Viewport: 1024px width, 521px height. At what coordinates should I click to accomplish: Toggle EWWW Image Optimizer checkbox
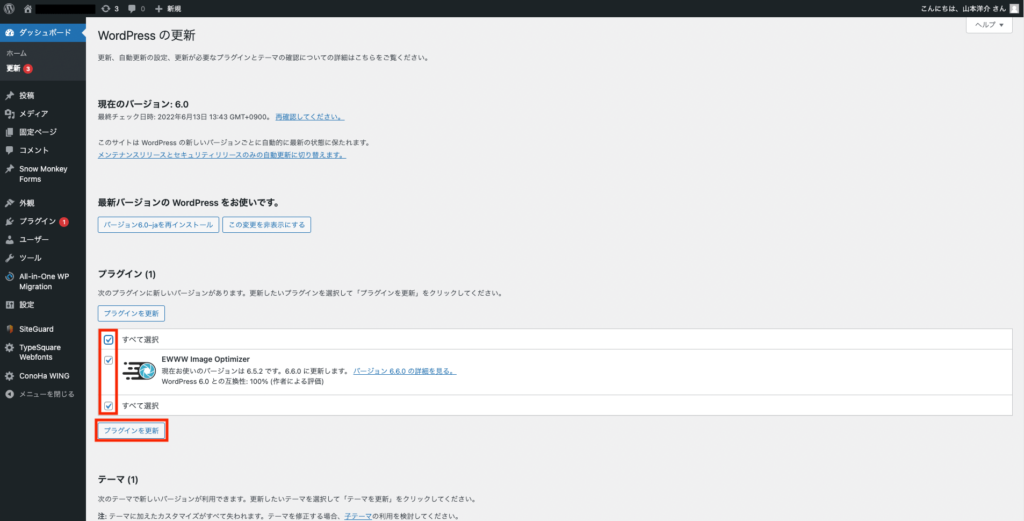[x=108, y=360]
